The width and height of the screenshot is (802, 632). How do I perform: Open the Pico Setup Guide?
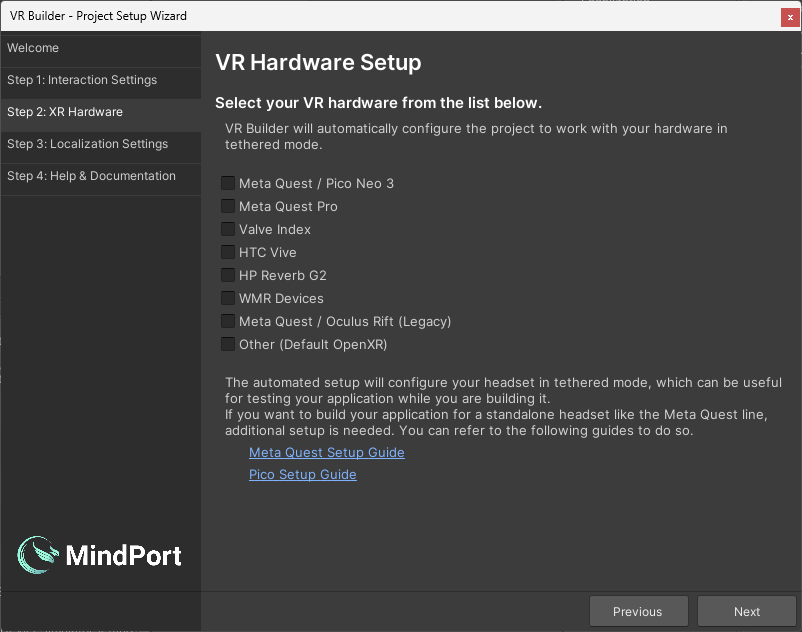click(x=302, y=474)
